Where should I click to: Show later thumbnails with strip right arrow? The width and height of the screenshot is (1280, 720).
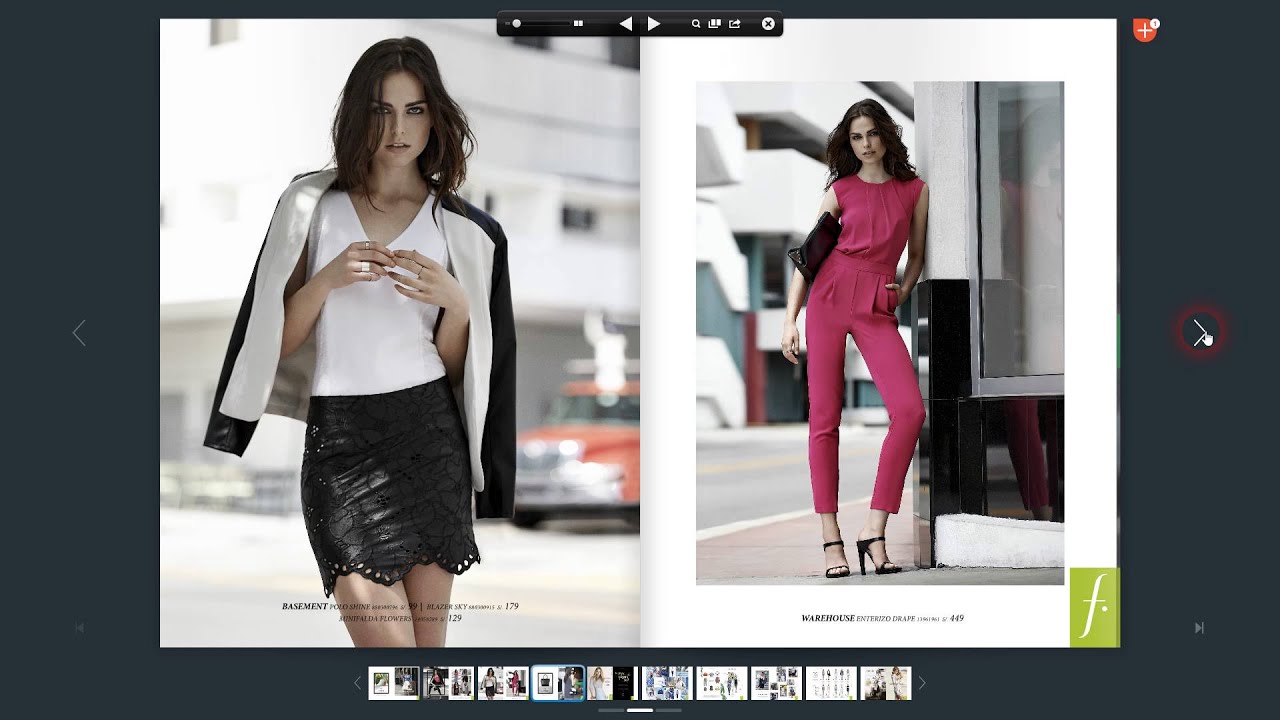pos(922,683)
